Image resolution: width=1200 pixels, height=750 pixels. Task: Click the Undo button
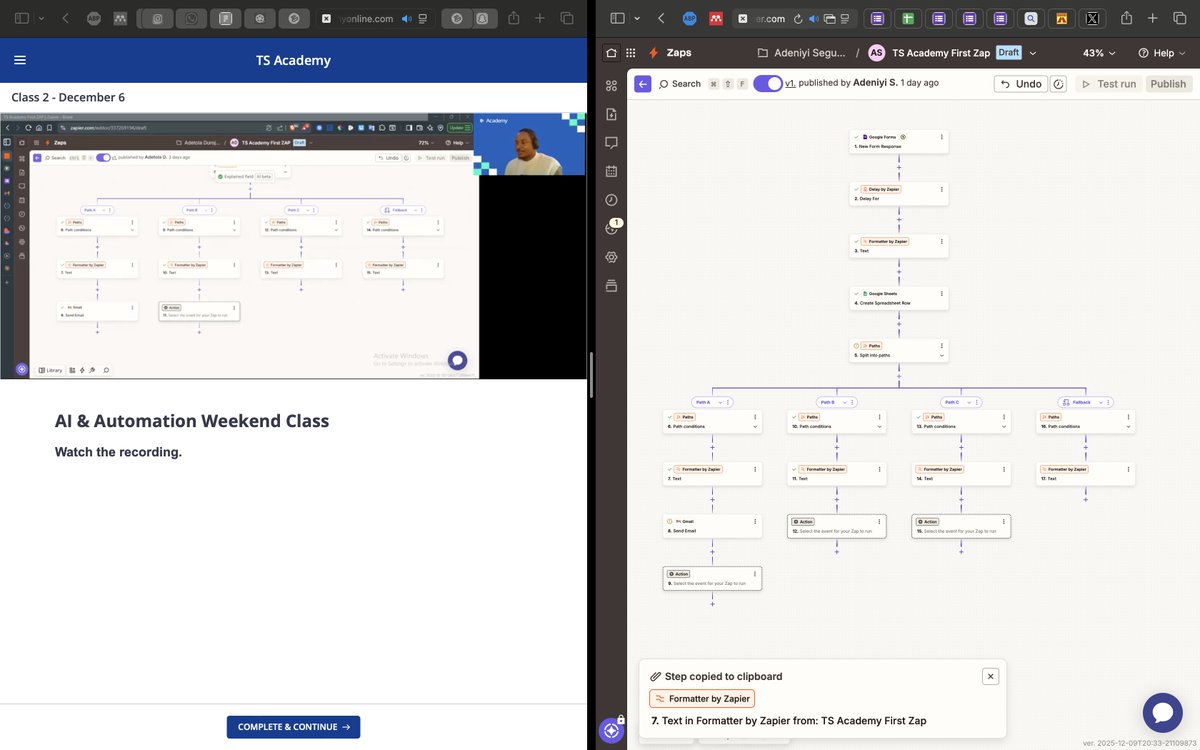[1021, 84]
